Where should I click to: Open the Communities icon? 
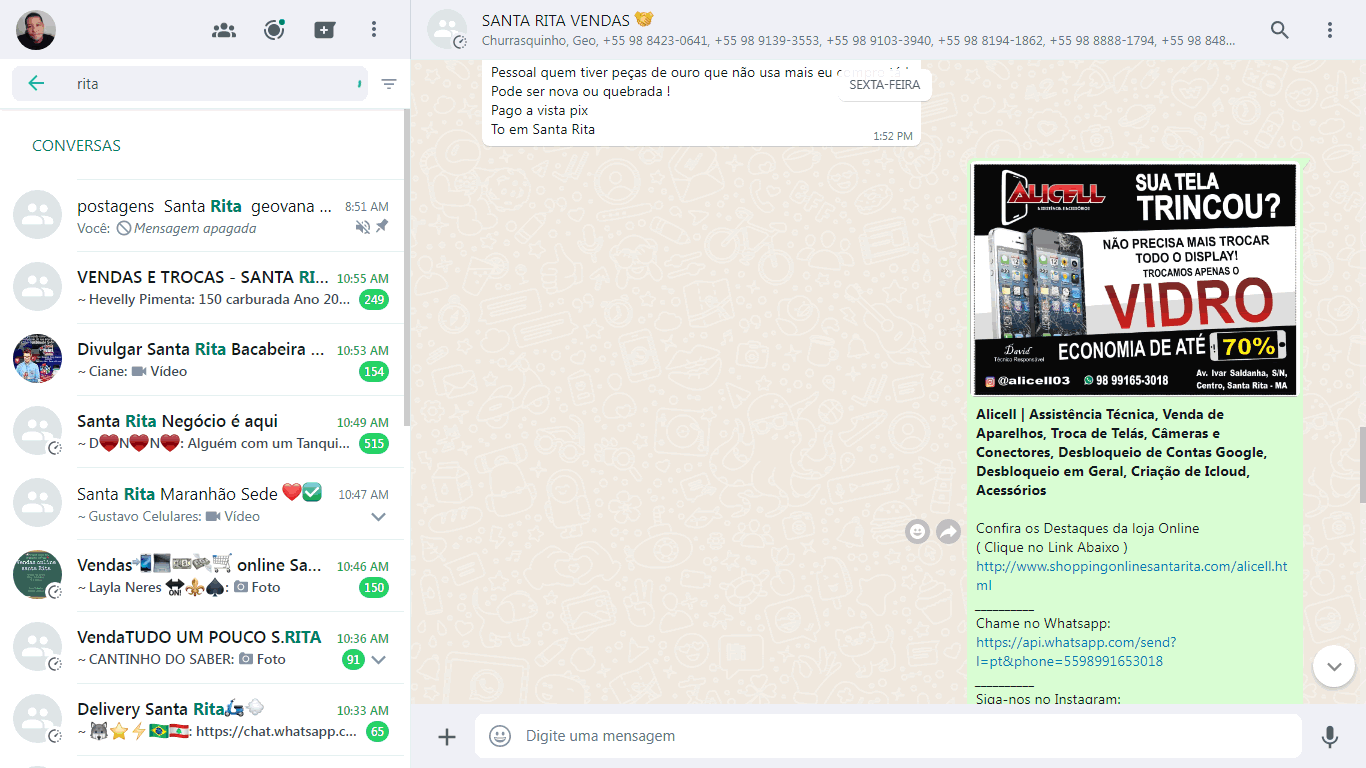click(x=224, y=30)
